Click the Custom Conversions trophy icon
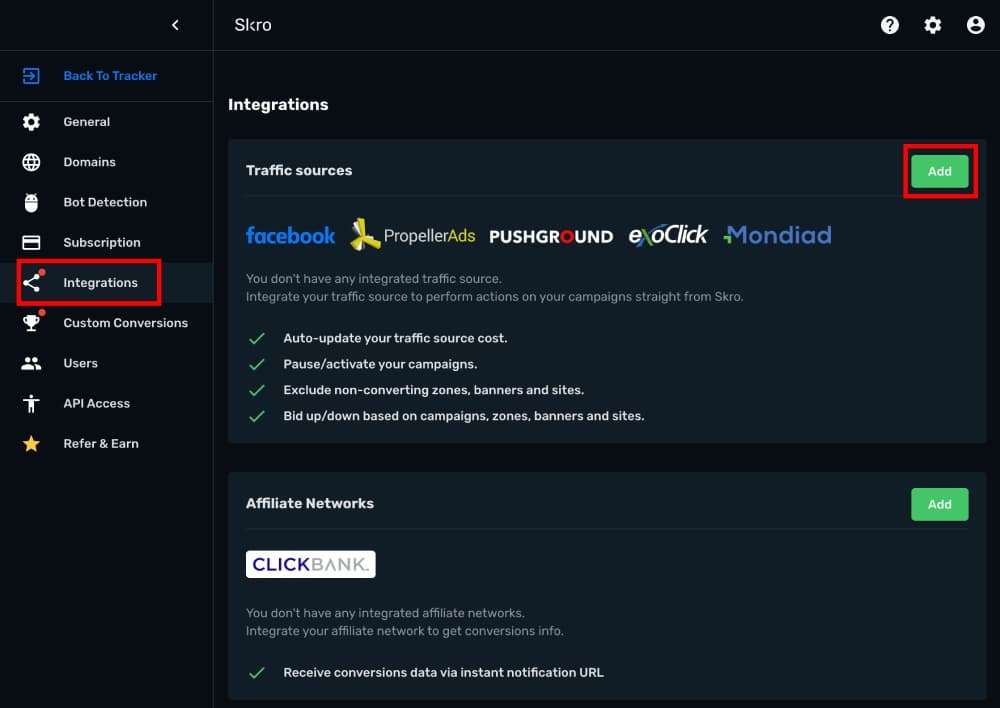This screenshot has width=1000, height=708. pos(31,323)
